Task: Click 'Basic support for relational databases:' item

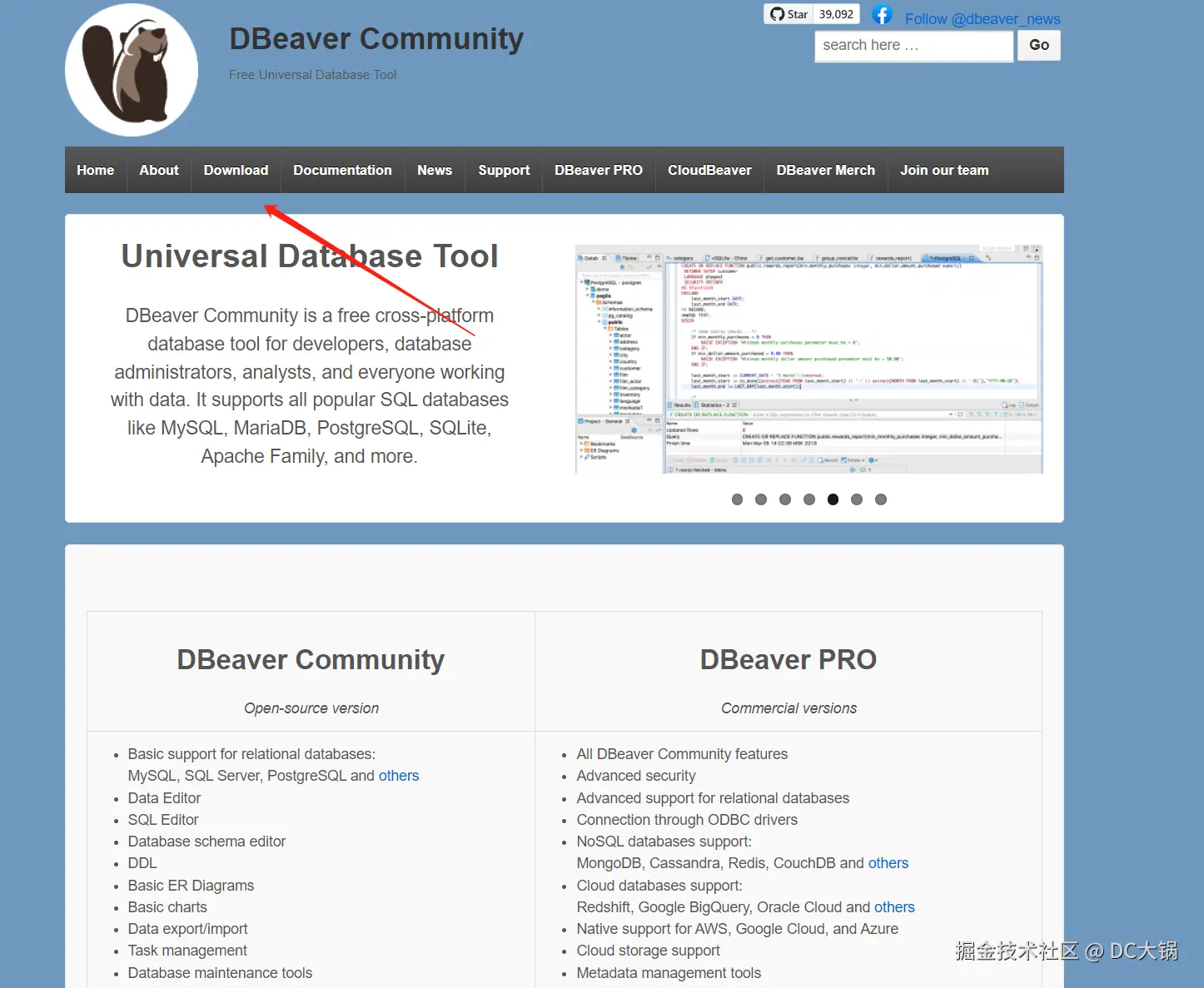Action: tap(251, 754)
